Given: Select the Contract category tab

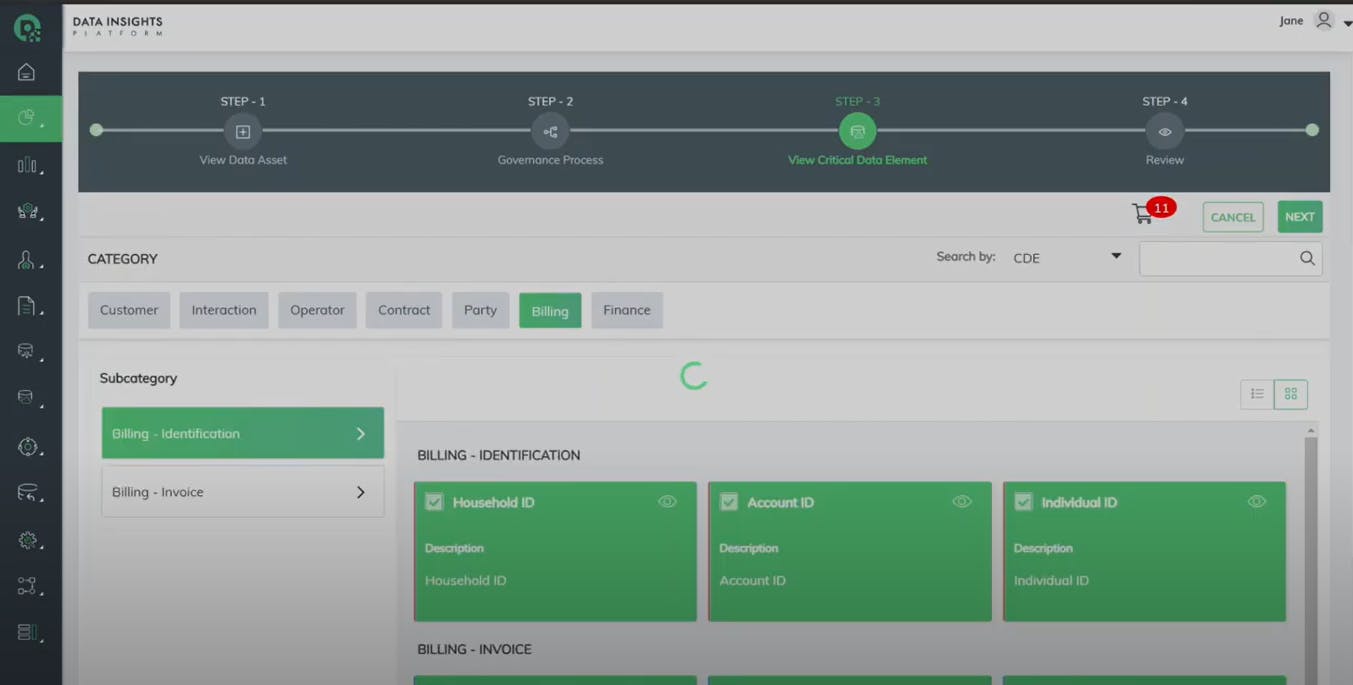Looking at the screenshot, I should tap(404, 310).
